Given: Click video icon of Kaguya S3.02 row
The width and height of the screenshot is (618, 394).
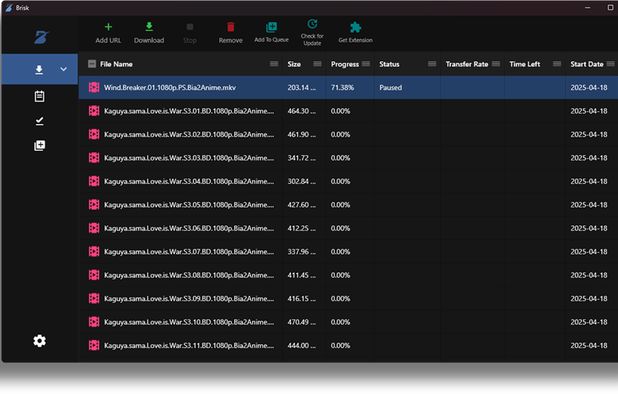Looking at the screenshot, I should [94, 134].
